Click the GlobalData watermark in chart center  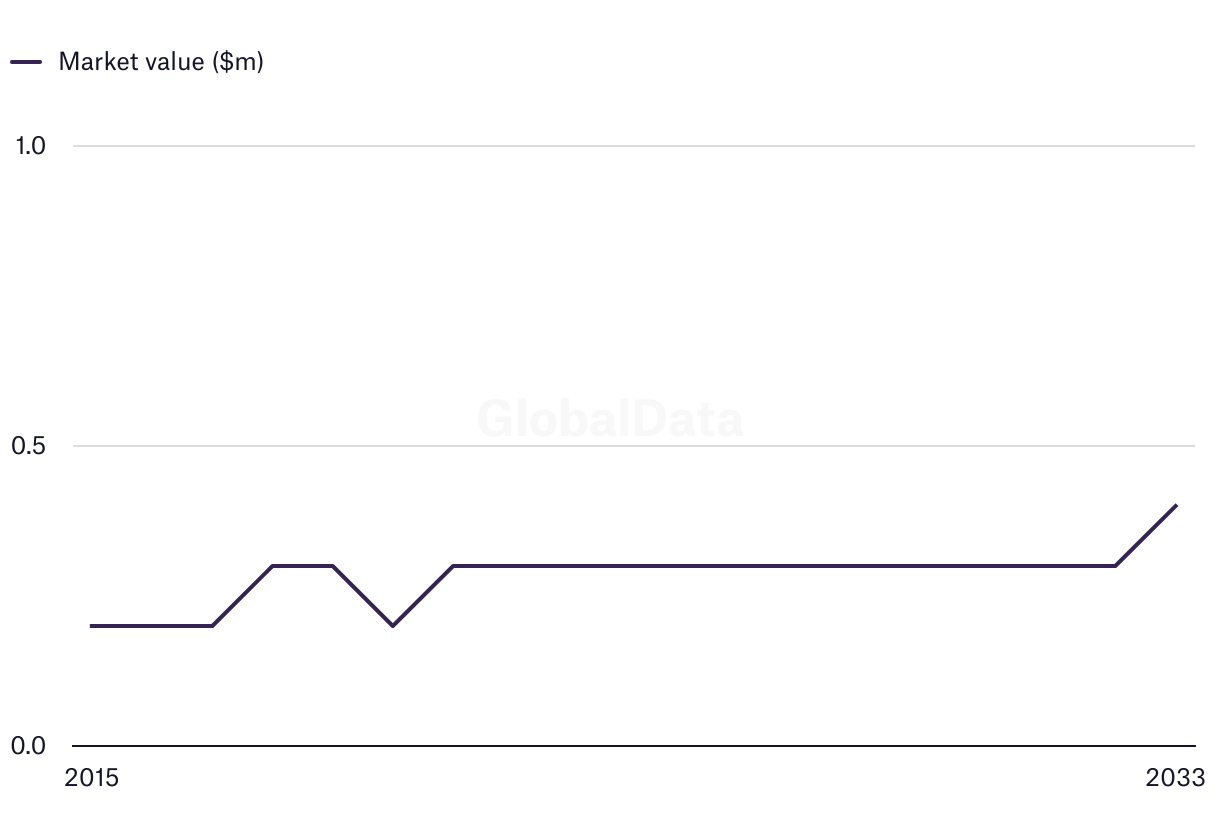[610, 418]
